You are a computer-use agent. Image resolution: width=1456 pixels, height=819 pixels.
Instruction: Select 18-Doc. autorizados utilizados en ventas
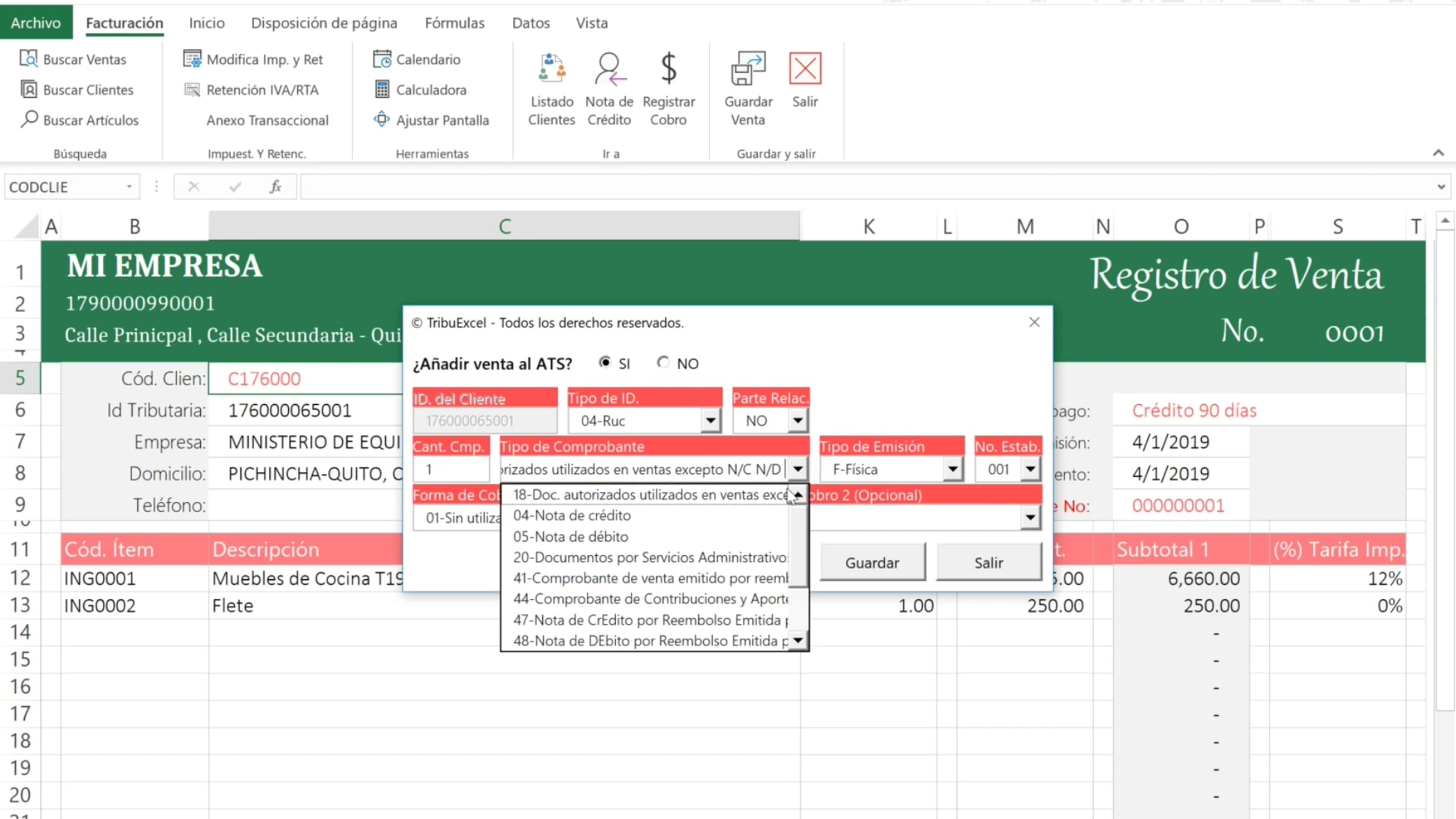pos(645,494)
